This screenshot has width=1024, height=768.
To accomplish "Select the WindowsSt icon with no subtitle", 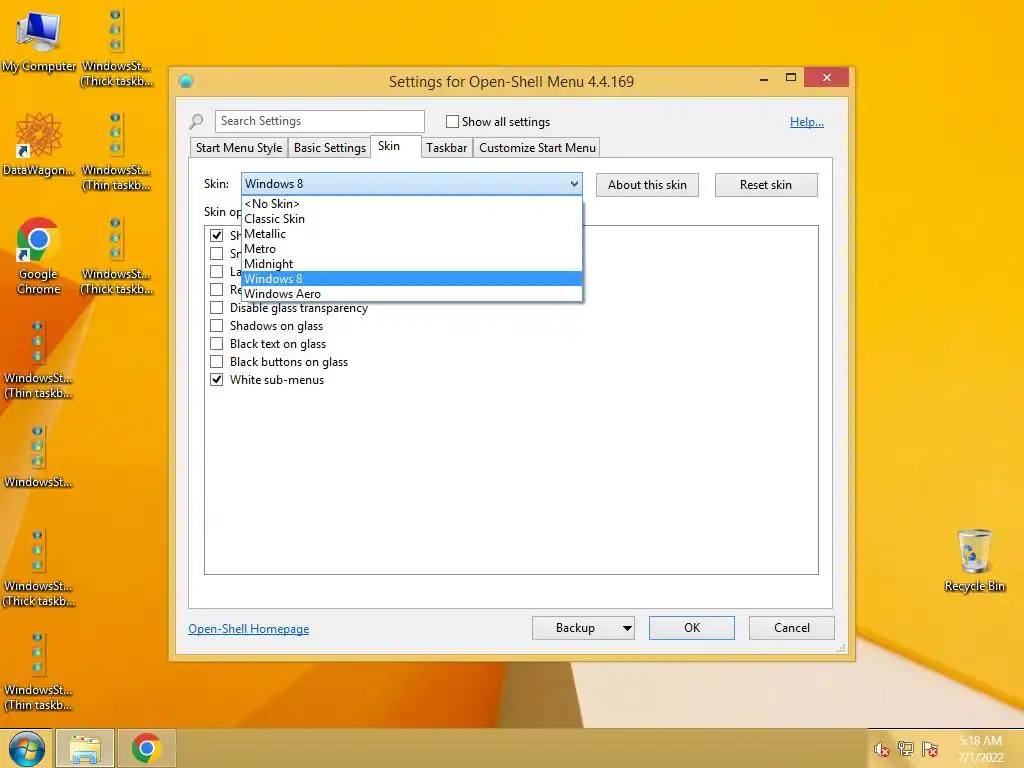I will coord(38,456).
